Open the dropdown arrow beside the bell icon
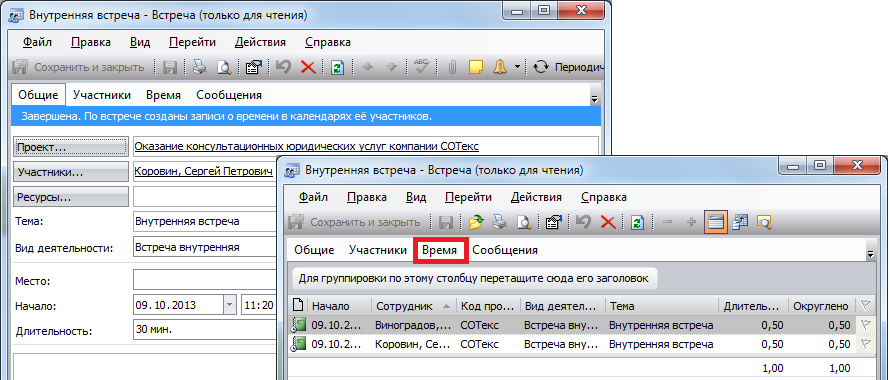Image resolution: width=890 pixels, height=380 pixels. [517, 67]
